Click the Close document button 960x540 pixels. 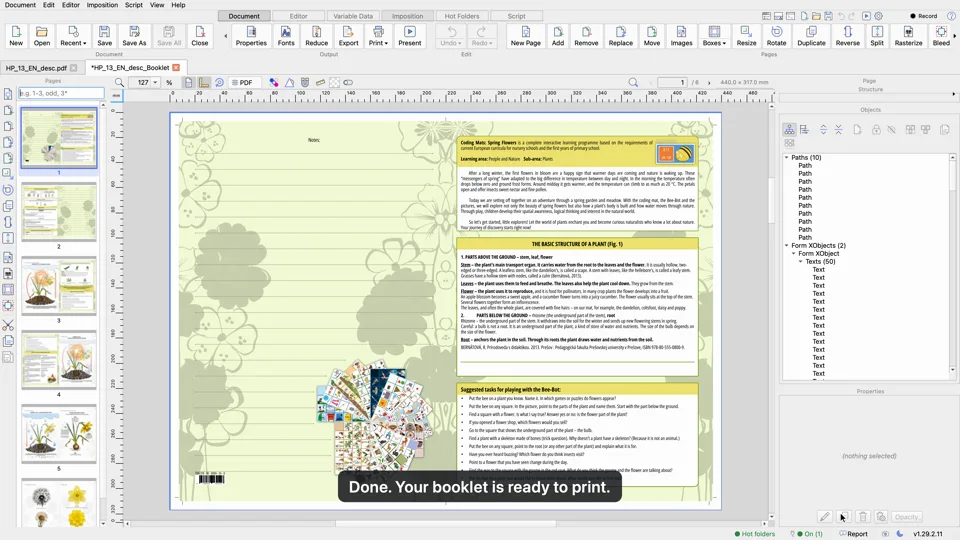pos(200,36)
